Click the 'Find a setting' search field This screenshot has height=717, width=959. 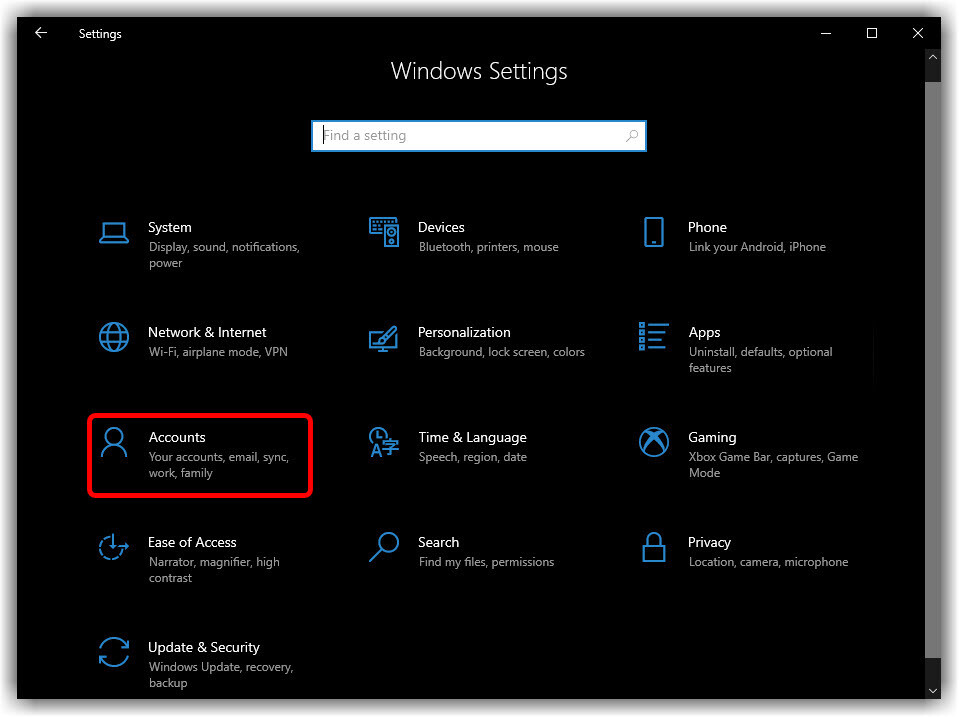click(x=479, y=136)
